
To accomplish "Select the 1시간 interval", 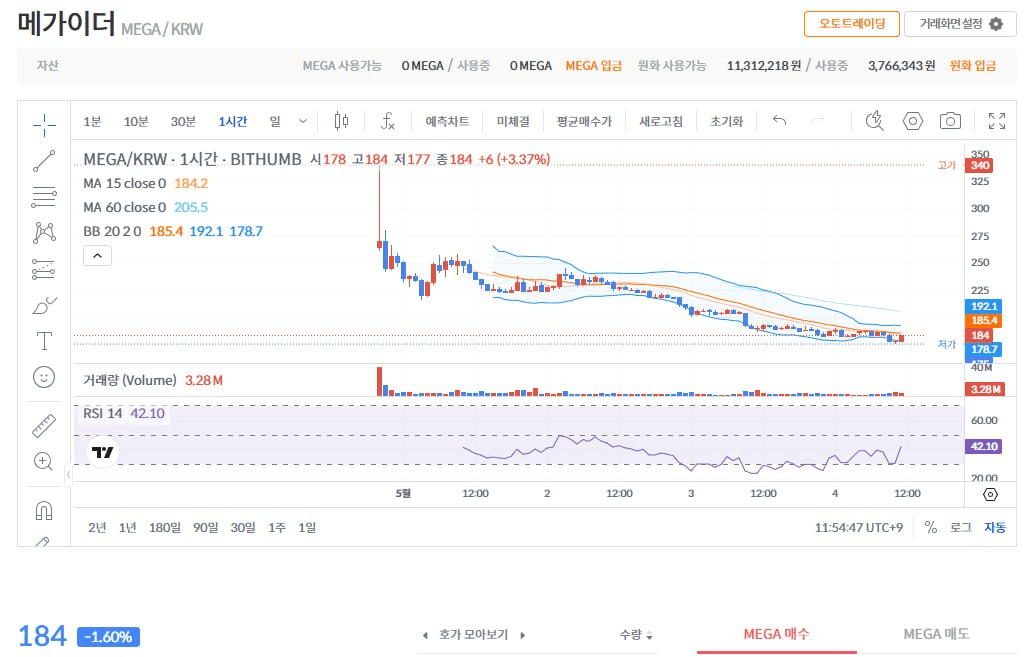I will point(232,121).
